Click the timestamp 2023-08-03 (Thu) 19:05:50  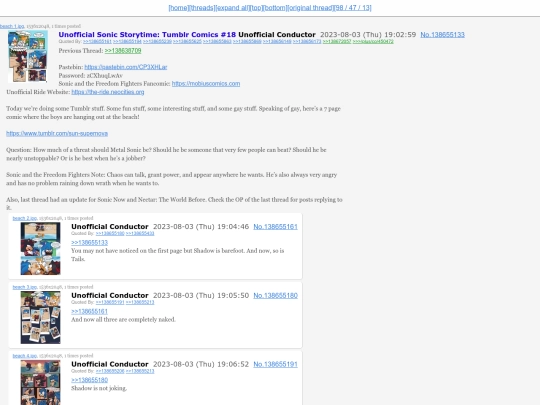click(201, 295)
